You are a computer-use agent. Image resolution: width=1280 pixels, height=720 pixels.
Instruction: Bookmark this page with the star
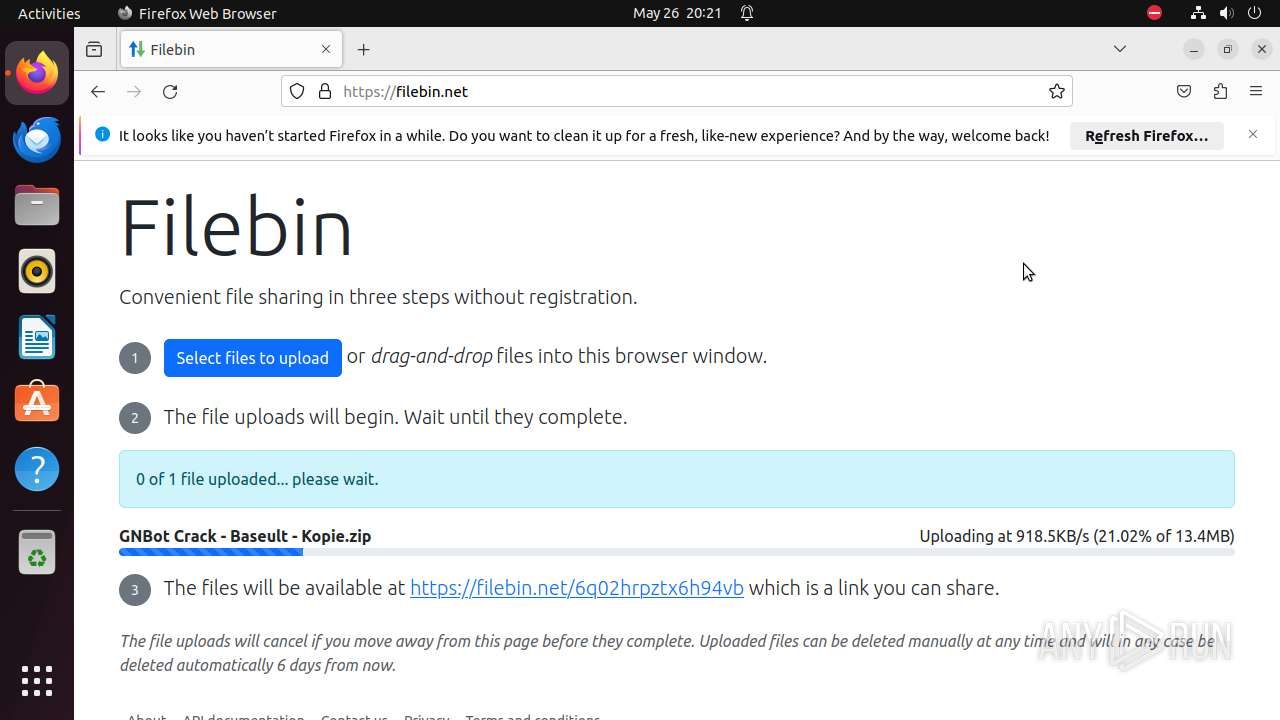1057,91
